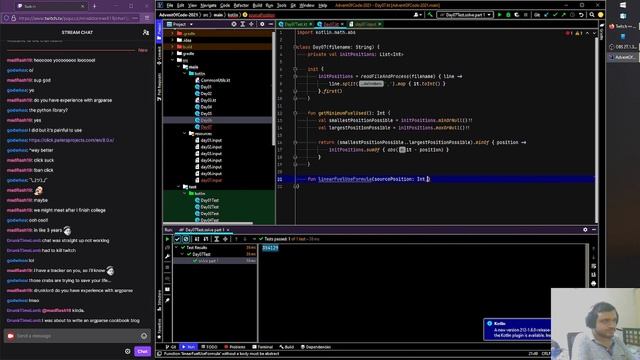Image resolution: width=640 pixels, height=360 pixels.
Task: Click the Build project hammer icon
Action: click(430, 15)
